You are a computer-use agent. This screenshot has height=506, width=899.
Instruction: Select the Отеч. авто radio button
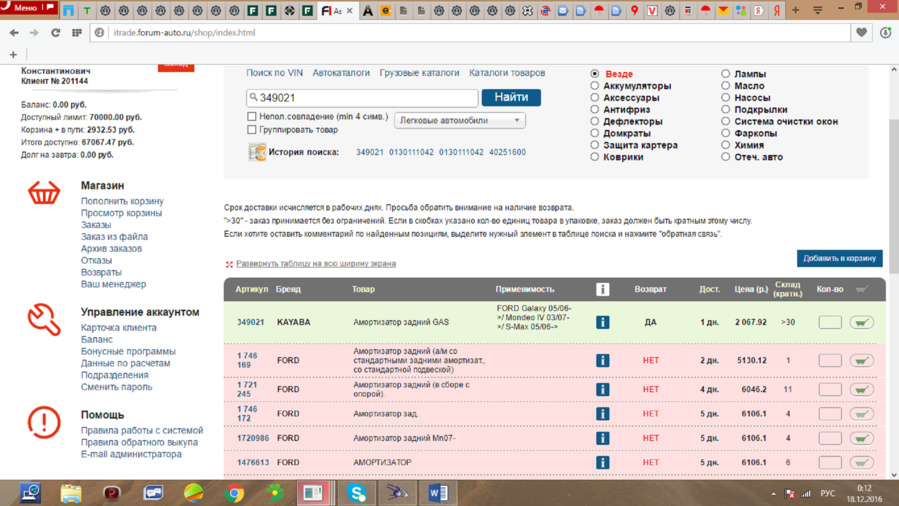pos(725,156)
